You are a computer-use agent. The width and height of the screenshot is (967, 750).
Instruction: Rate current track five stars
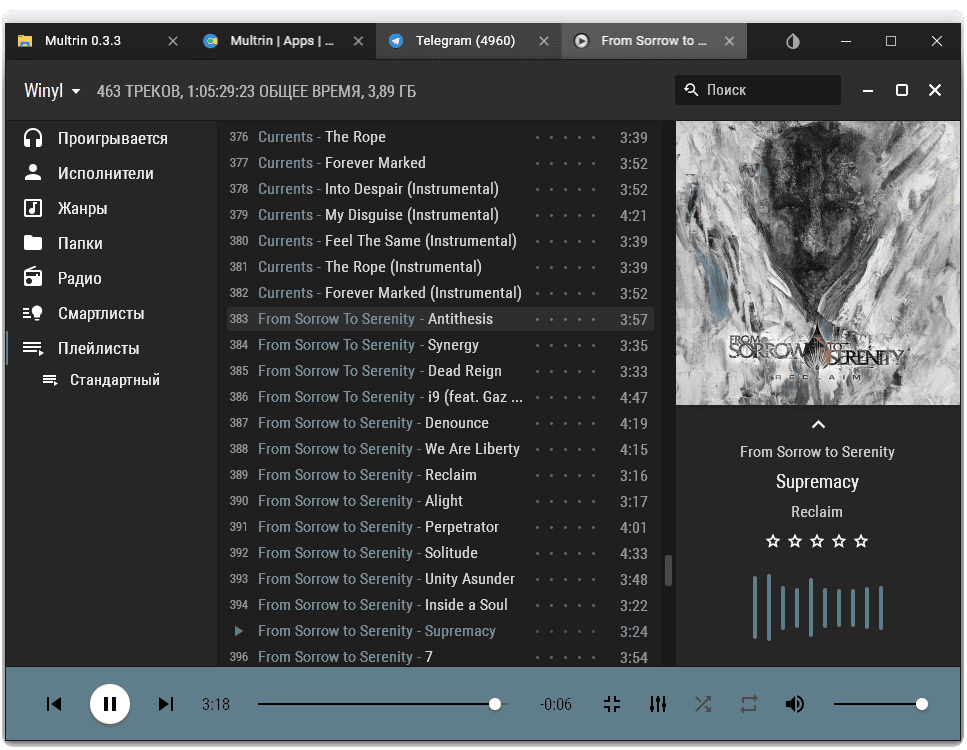(x=861, y=542)
